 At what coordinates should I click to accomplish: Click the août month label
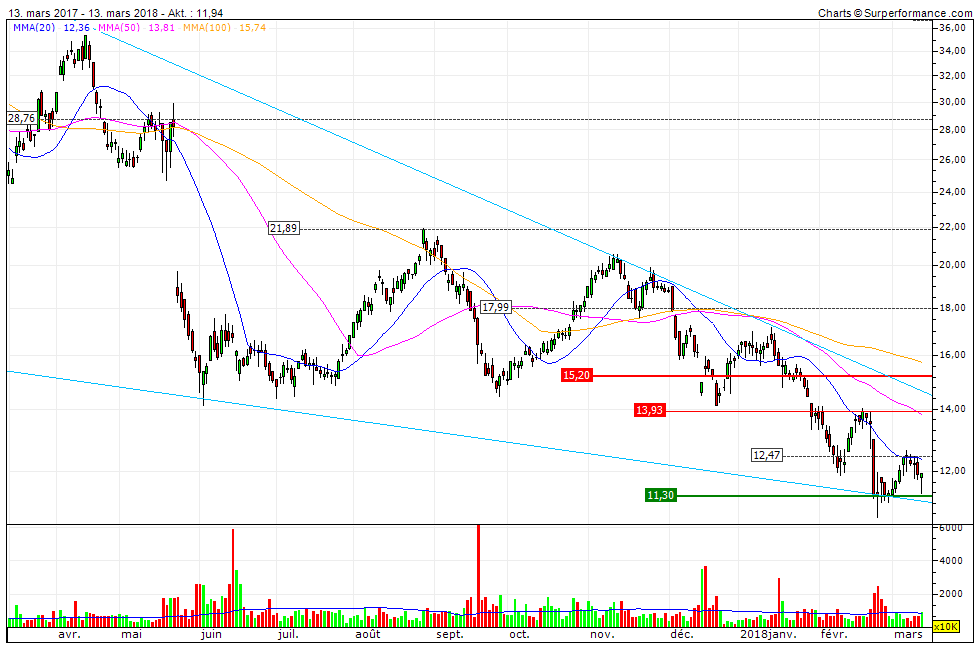[368, 635]
